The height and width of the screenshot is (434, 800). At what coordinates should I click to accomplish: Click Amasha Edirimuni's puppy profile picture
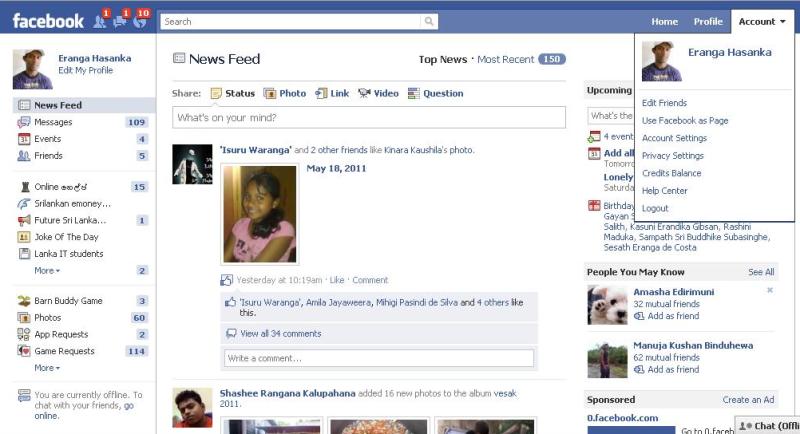607,305
